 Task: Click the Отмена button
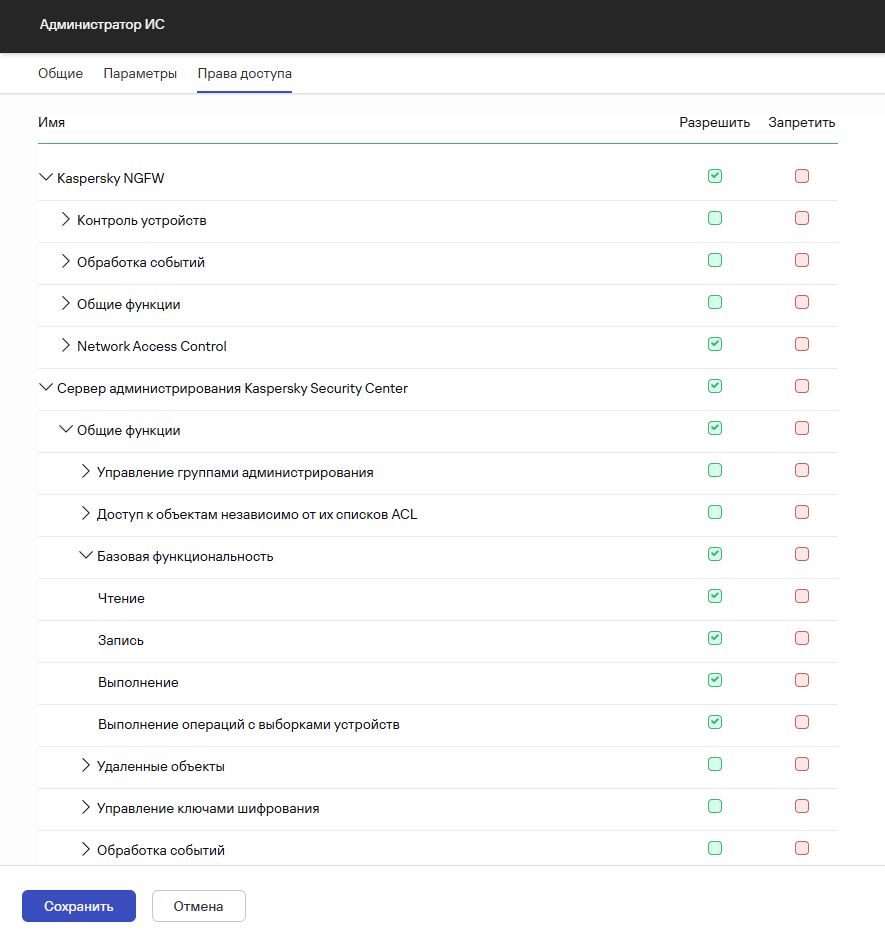tap(199, 906)
